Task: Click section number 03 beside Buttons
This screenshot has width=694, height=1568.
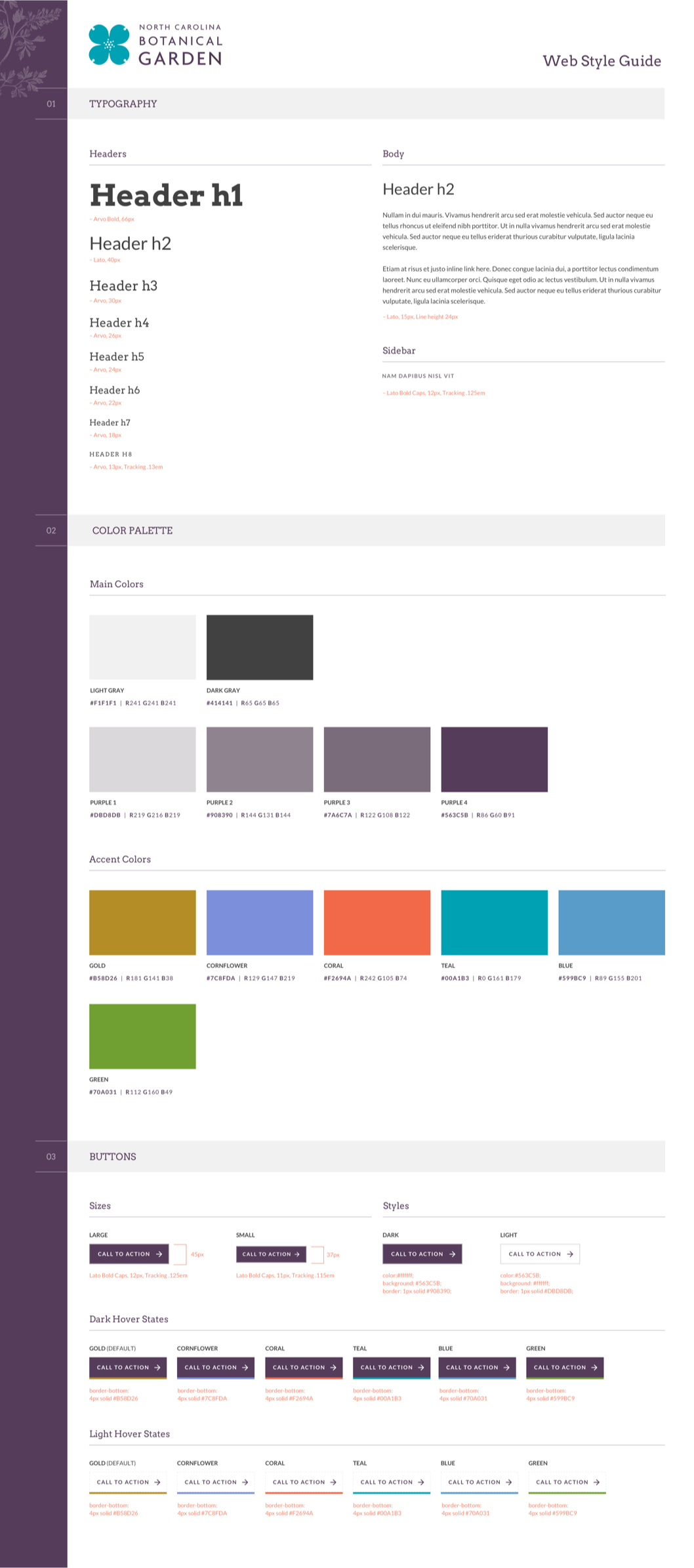Action: pyautogui.click(x=51, y=1156)
